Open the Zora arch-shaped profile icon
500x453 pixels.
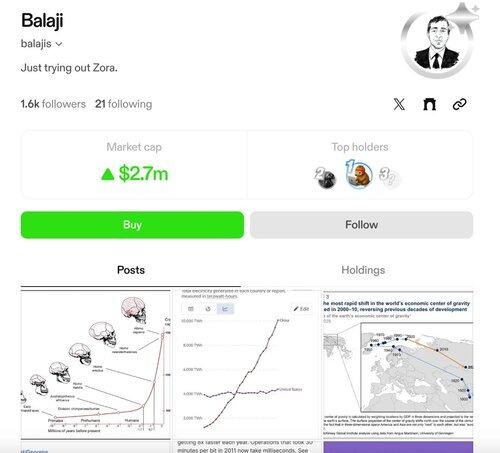pos(429,104)
